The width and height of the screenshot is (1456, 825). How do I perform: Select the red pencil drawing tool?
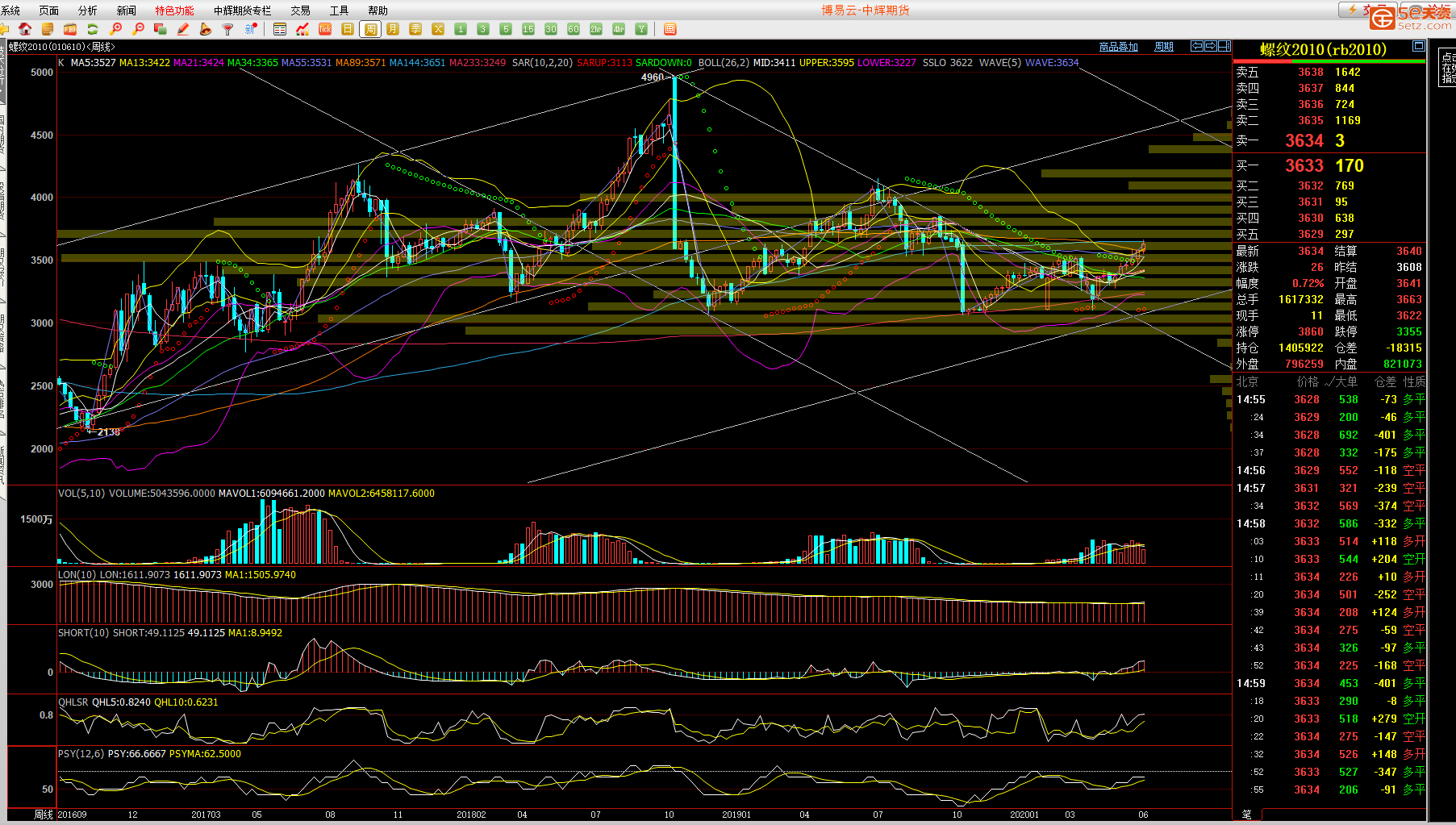coord(183,29)
